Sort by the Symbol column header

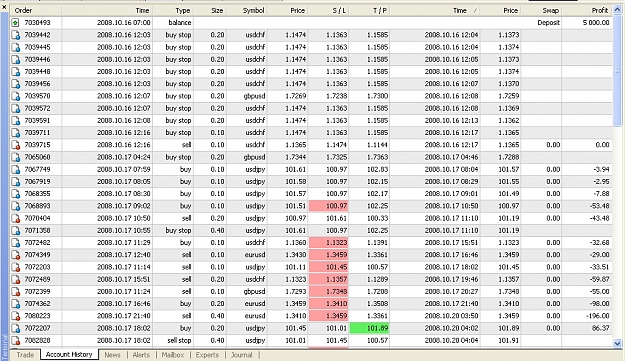point(247,10)
